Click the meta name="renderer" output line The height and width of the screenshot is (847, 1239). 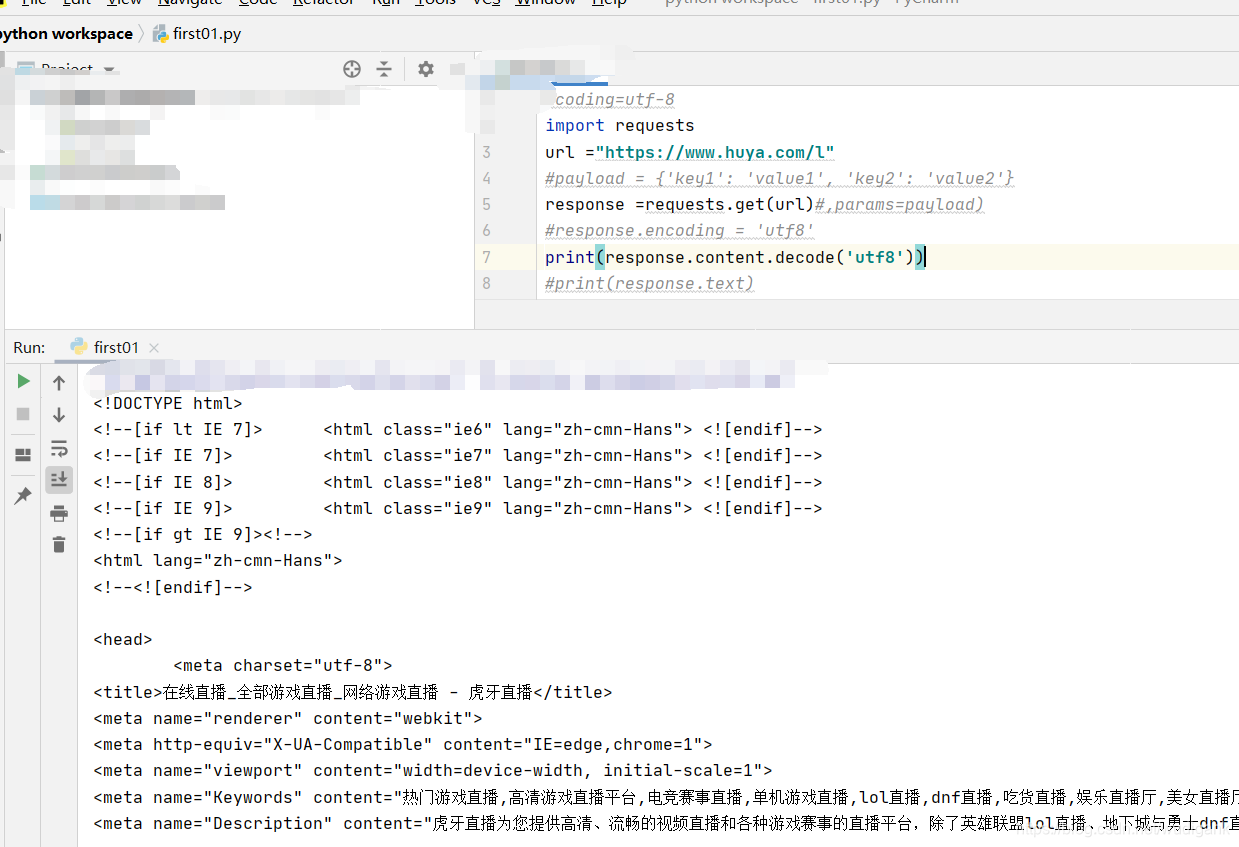(288, 718)
